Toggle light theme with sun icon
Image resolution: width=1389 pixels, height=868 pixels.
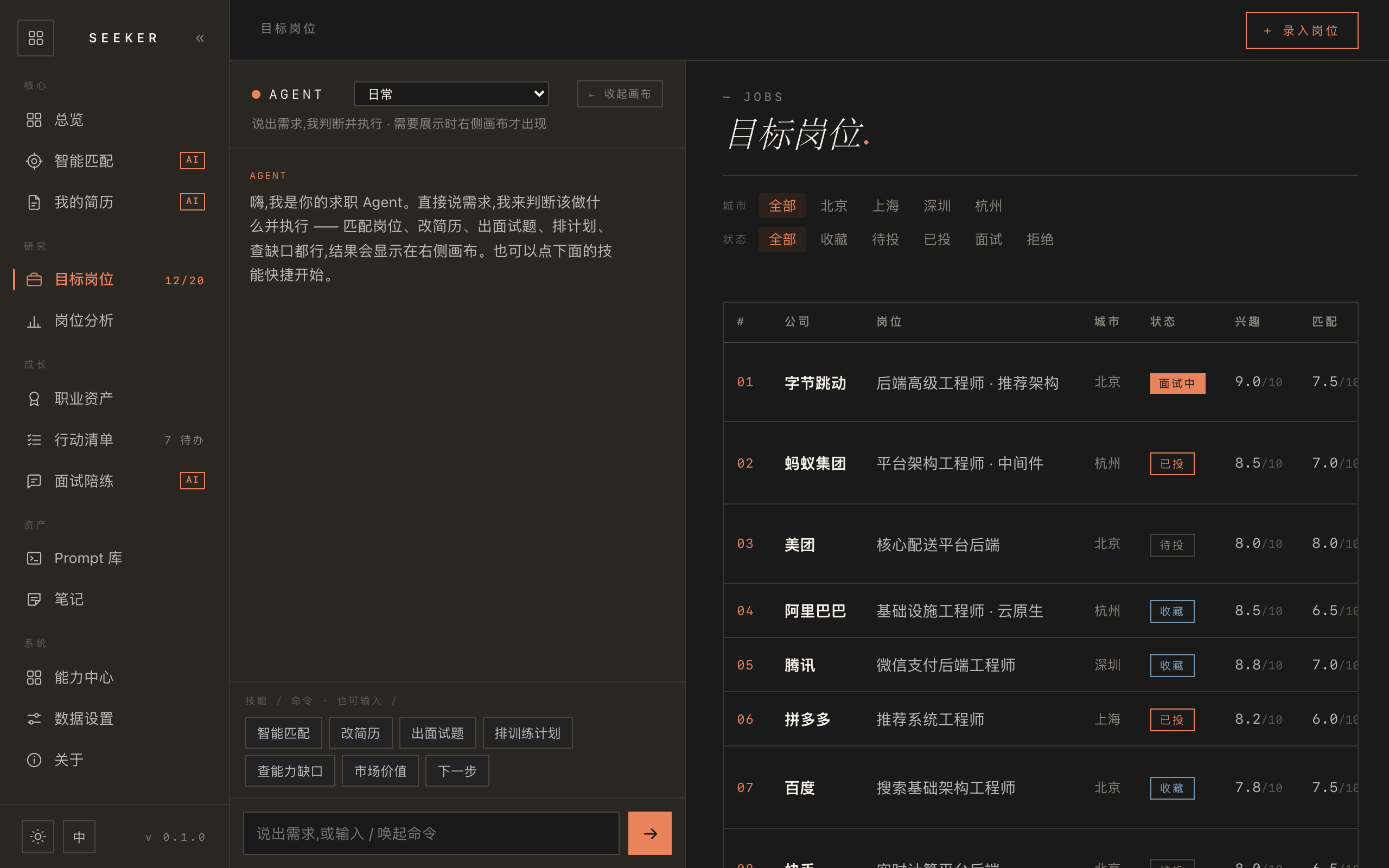pyautogui.click(x=38, y=837)
